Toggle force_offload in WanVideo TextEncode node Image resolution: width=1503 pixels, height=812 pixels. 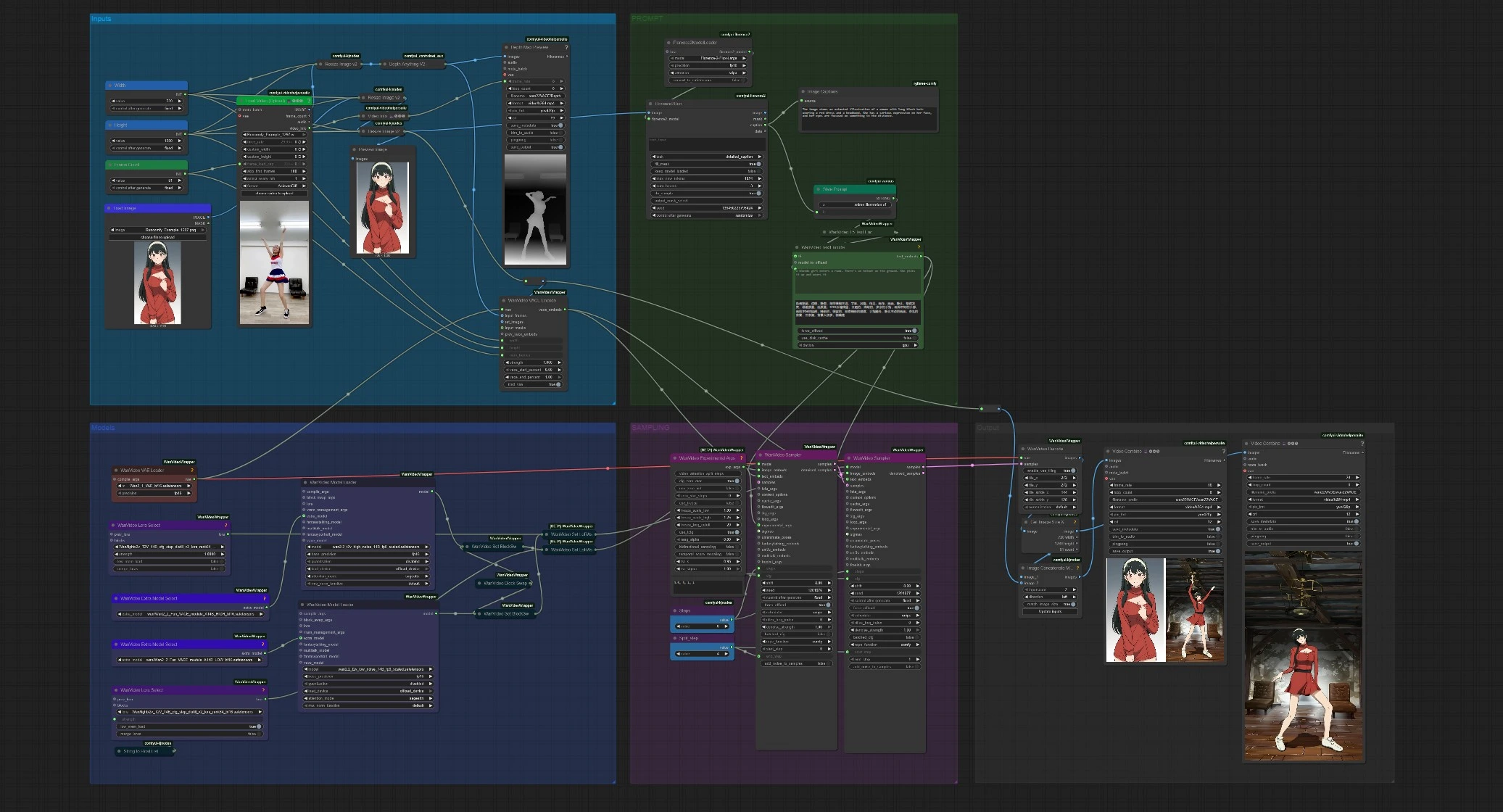point(914,331)
